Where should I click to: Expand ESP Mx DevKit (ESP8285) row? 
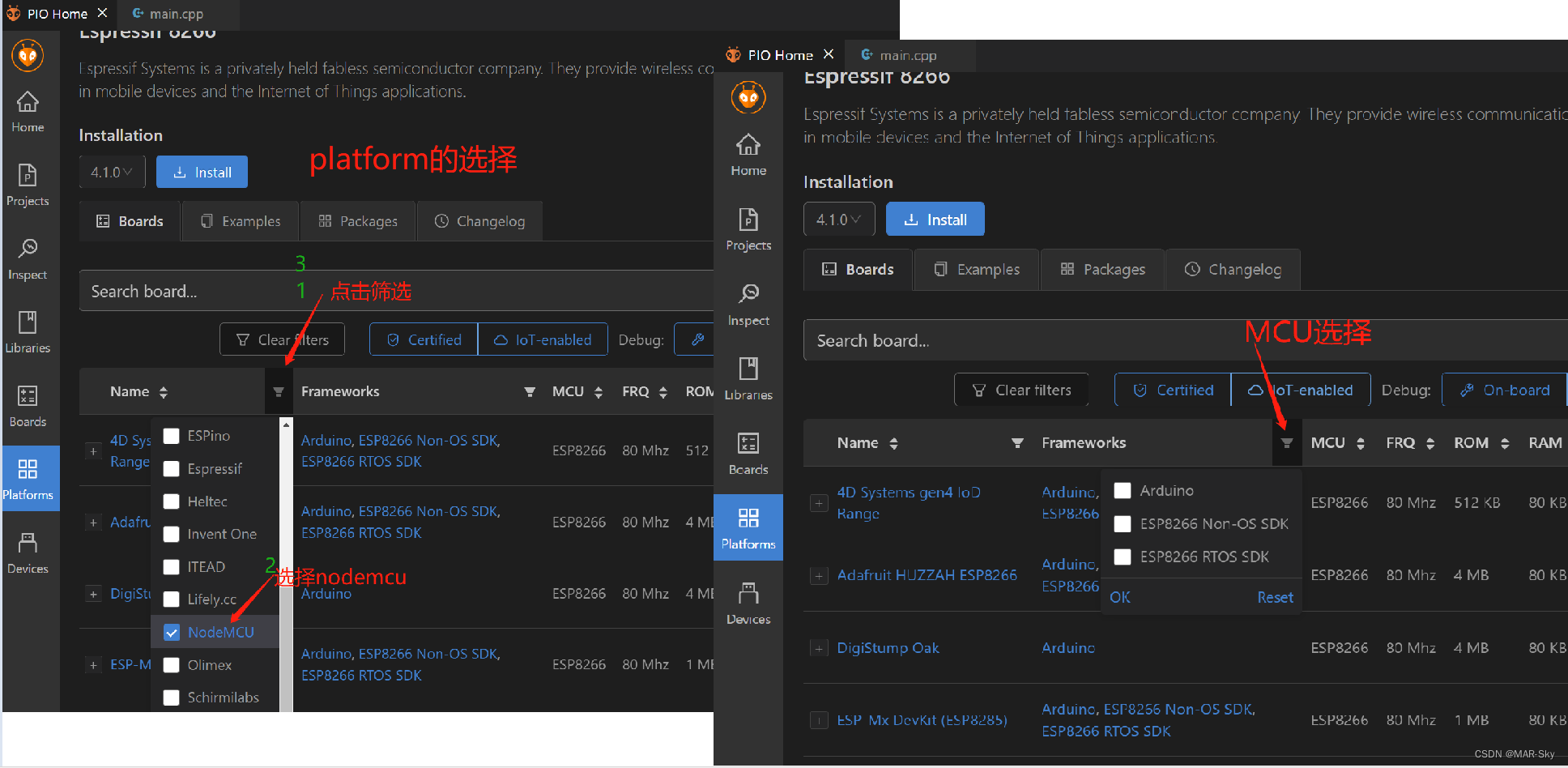pos(819,720)
